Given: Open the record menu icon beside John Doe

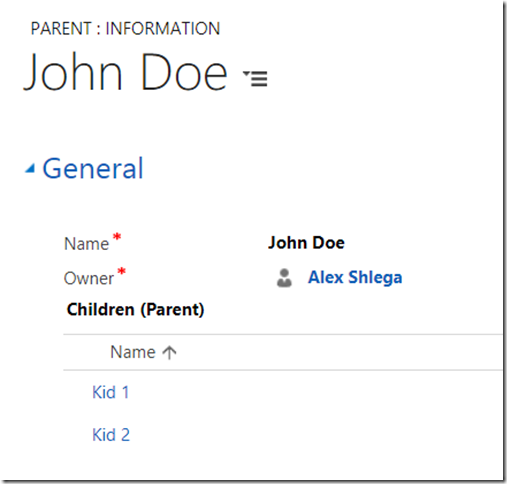Looking at the screenshot, I should click(255, 78).
